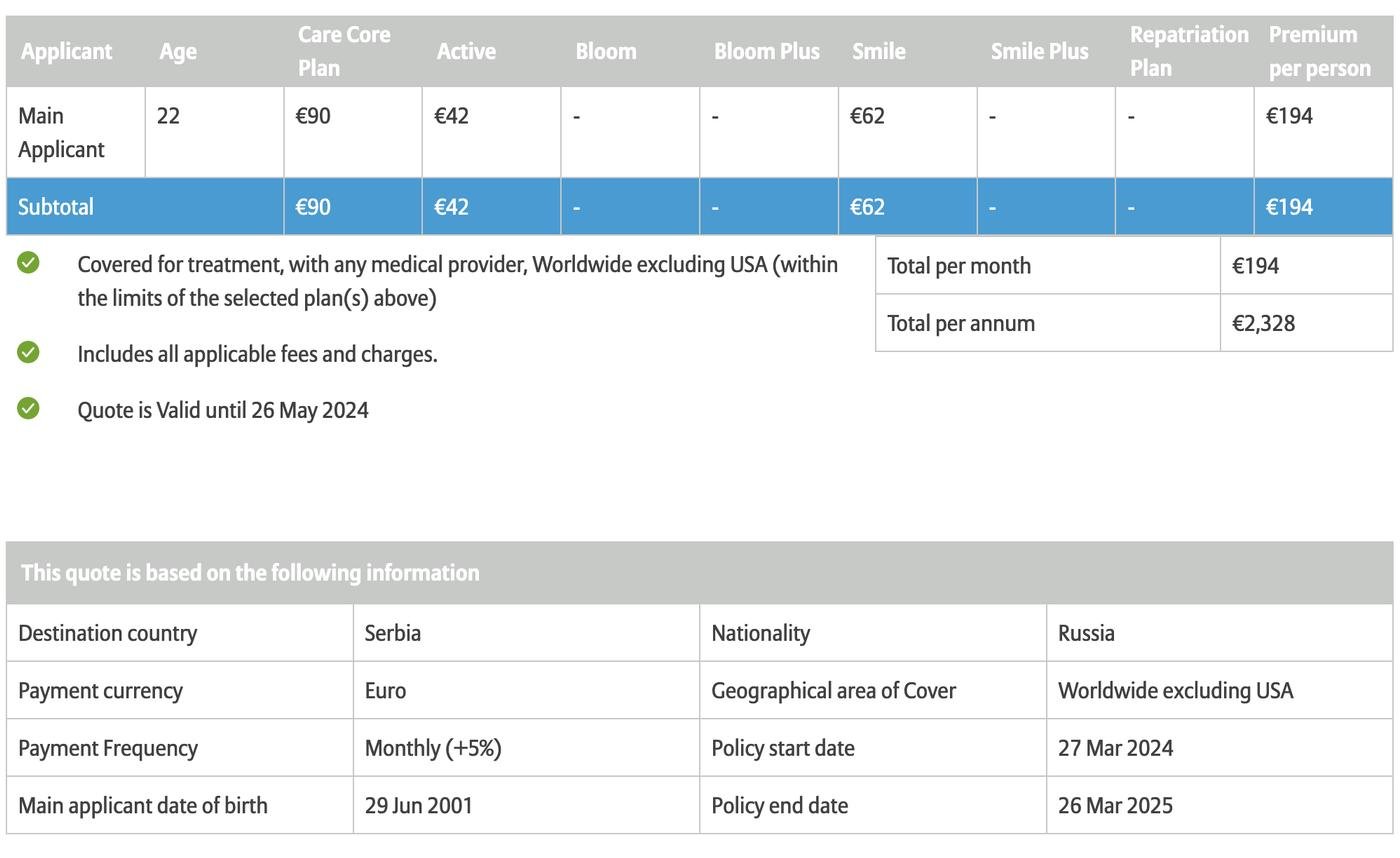Click the €194 value in the Subtotal row
1400x858 pixels.
pyautogui.click(x=1289, y=207)
